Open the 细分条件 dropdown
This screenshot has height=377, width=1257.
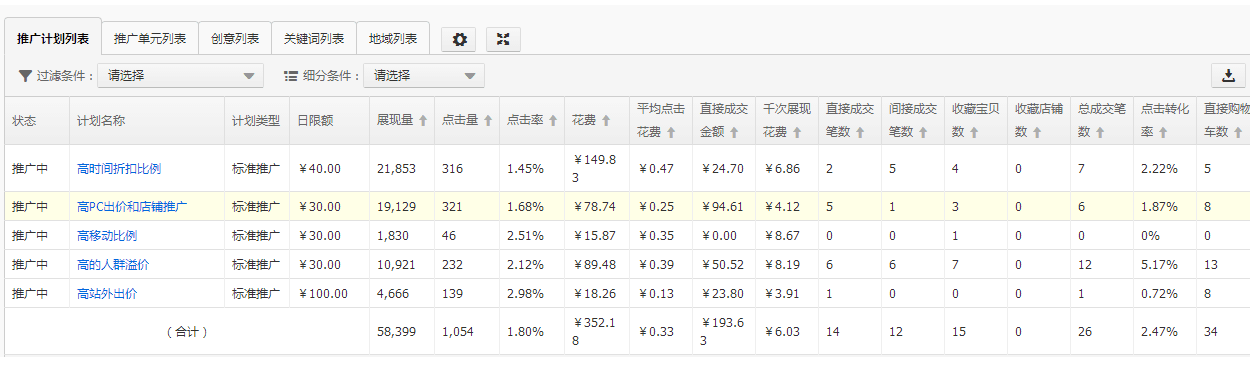click(423, 75)
